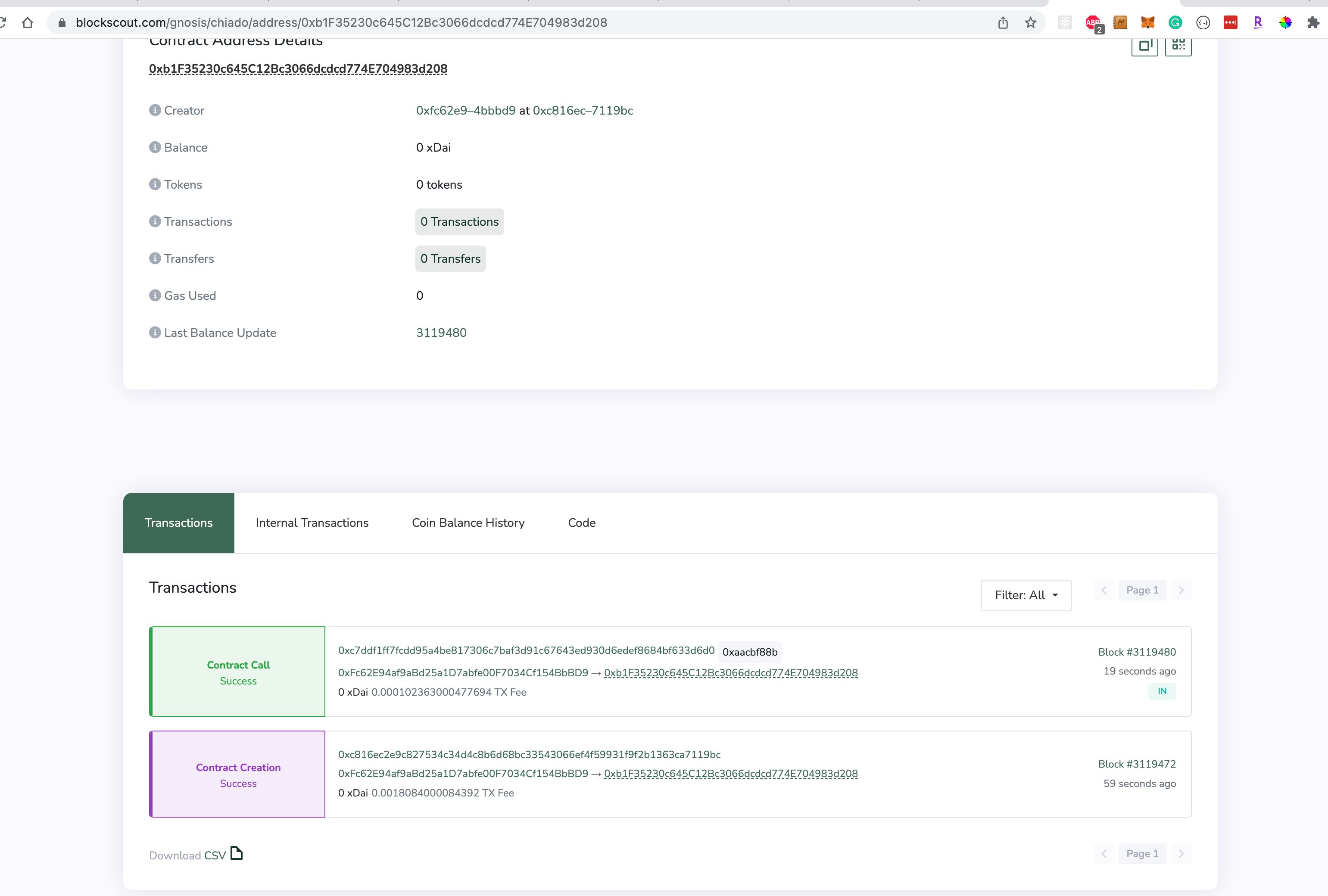This screenshot has width=1328, height=896.
Task: Open block 3119480 from Last Balance Update
Action: (441, 333)
